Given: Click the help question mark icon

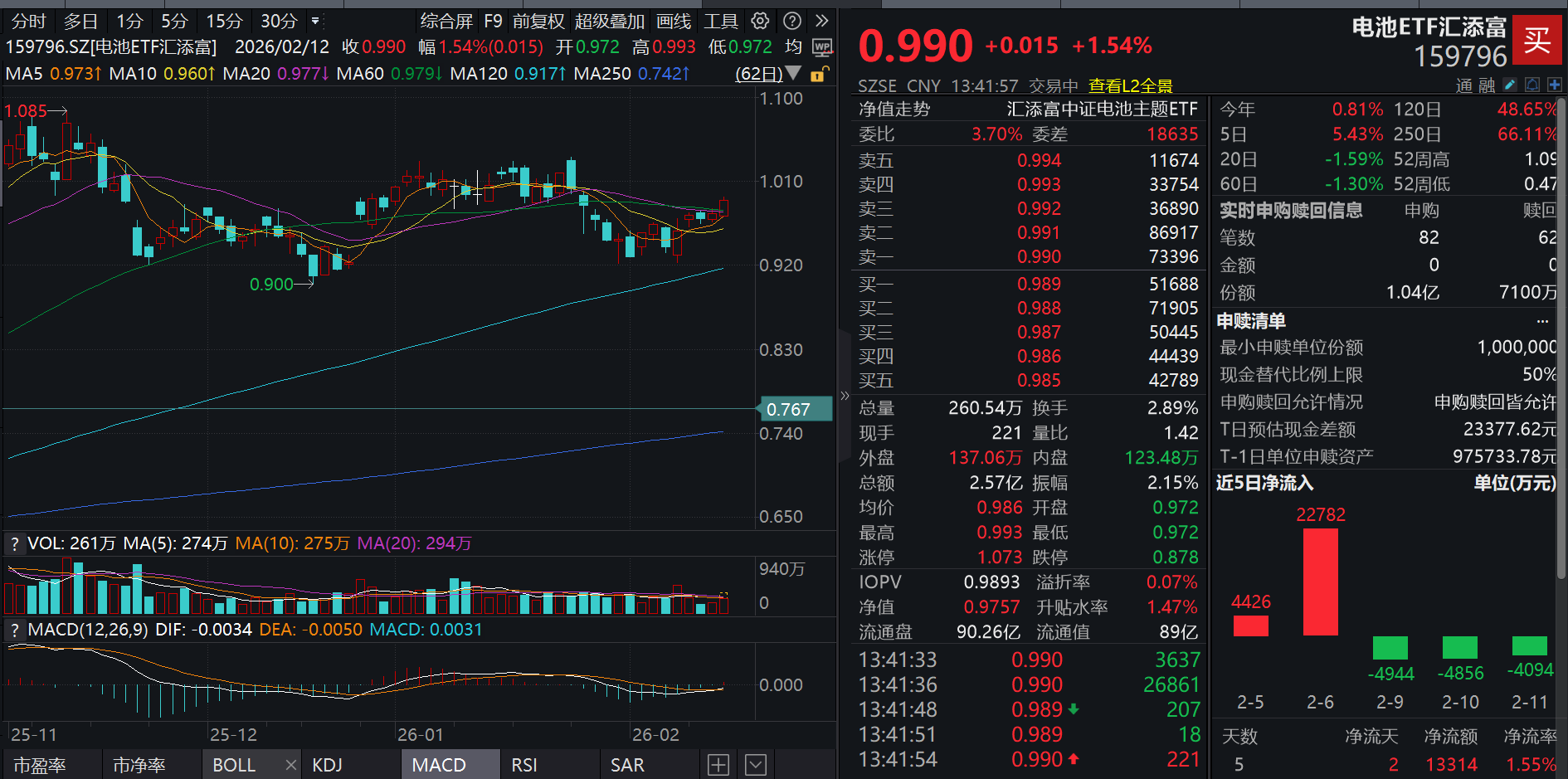Looking at the screenshot, I should [794, 22].
